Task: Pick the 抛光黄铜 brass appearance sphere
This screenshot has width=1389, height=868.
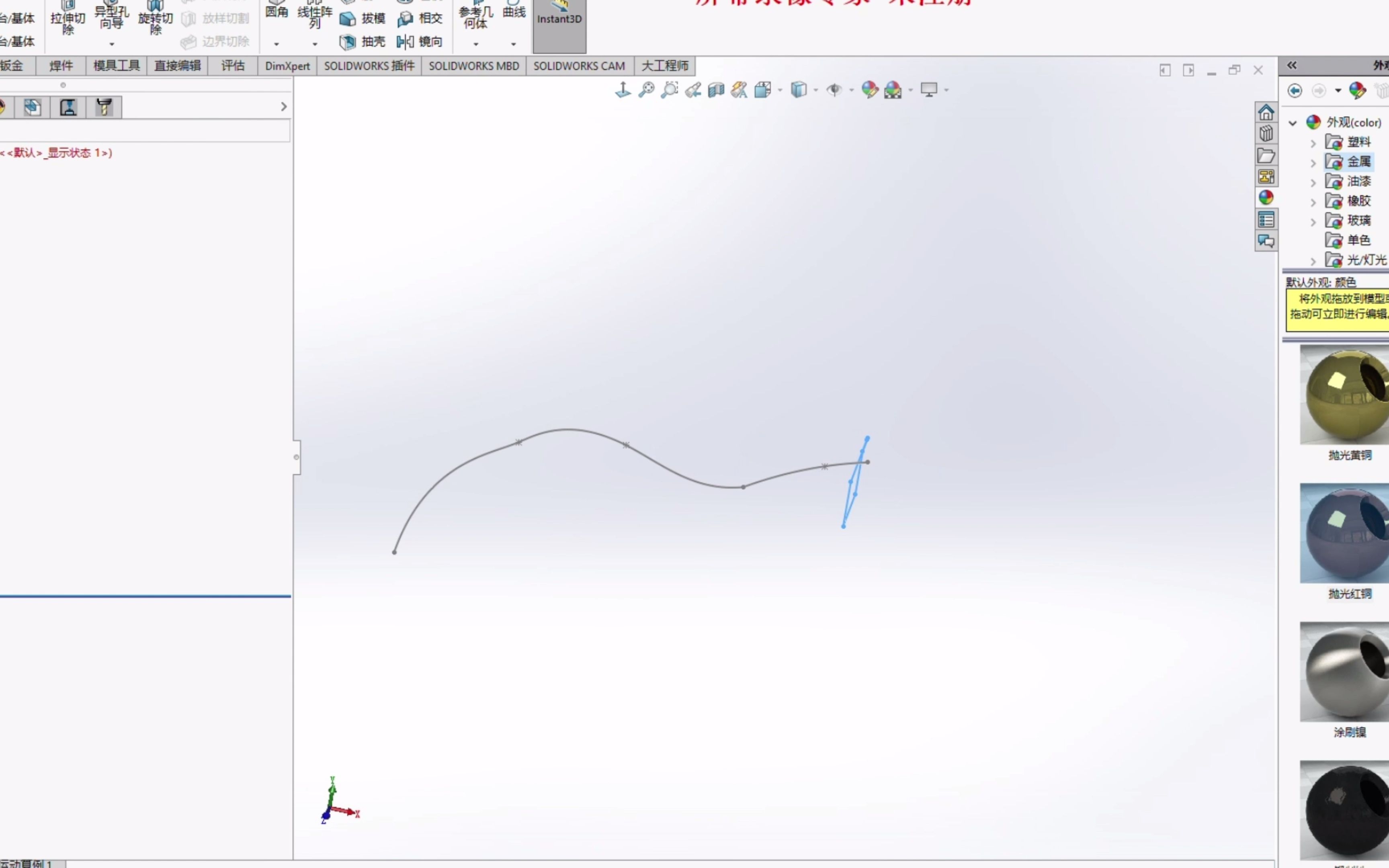Action: tap(1344, 395)
